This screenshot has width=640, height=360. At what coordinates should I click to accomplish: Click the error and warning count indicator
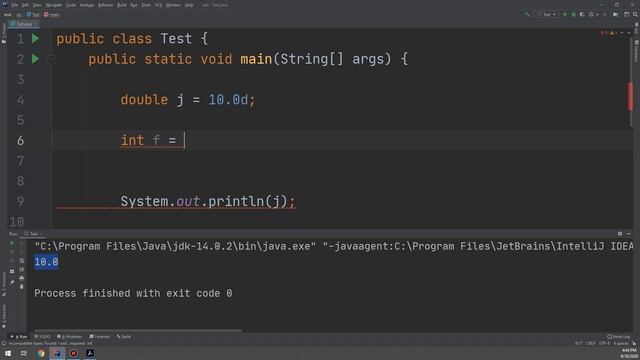point(609,33)
